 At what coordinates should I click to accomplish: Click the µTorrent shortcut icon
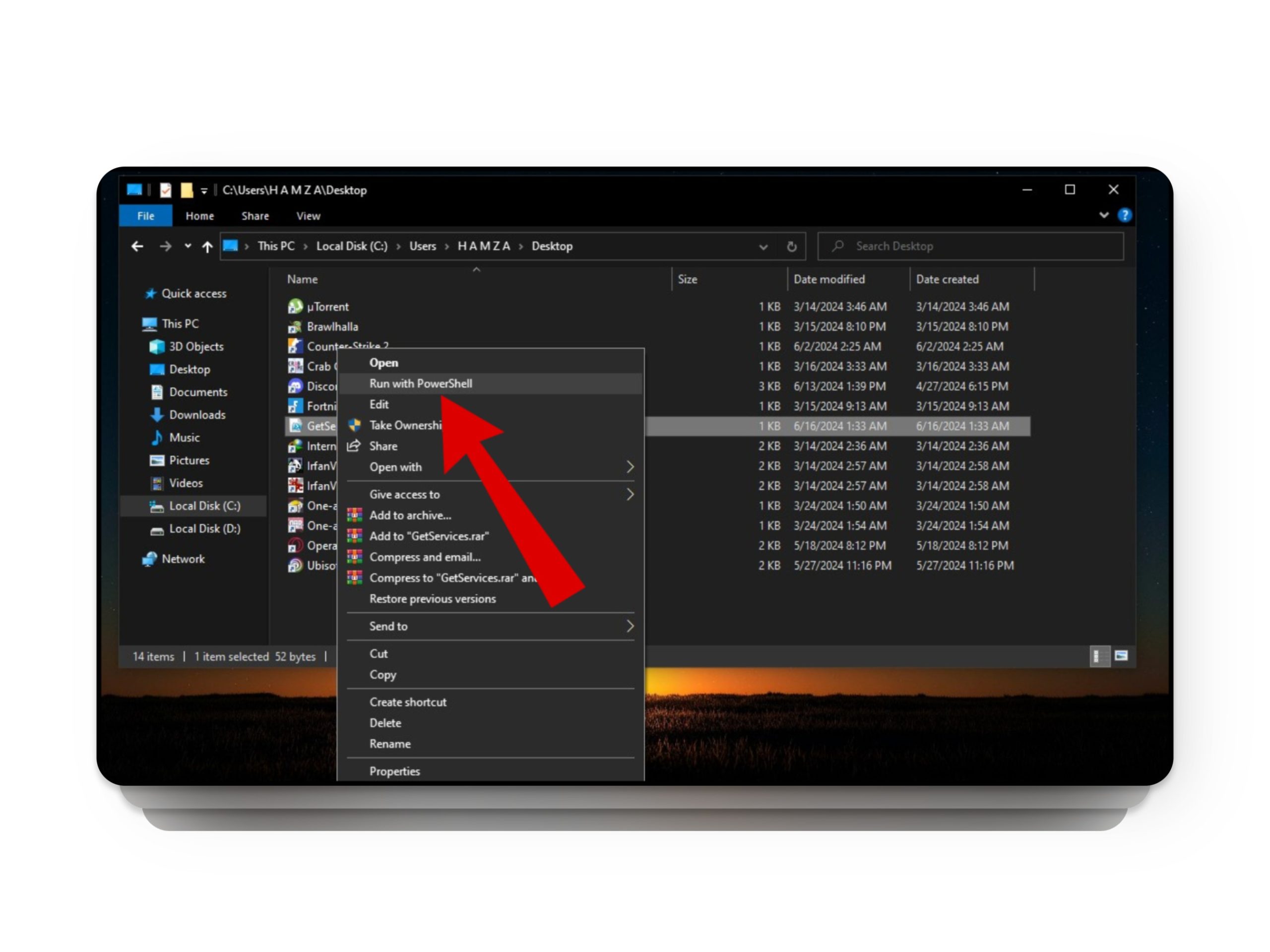point(295,307)
